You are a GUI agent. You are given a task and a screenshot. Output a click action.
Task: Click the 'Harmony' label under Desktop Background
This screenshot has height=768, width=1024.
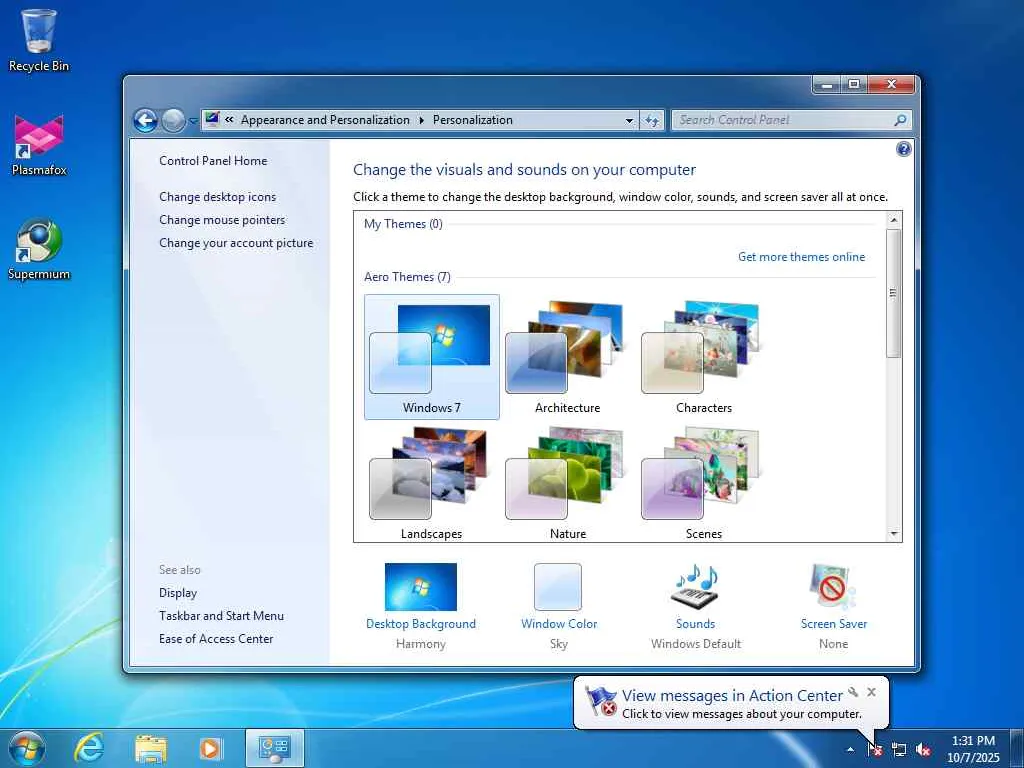(421, 644)
